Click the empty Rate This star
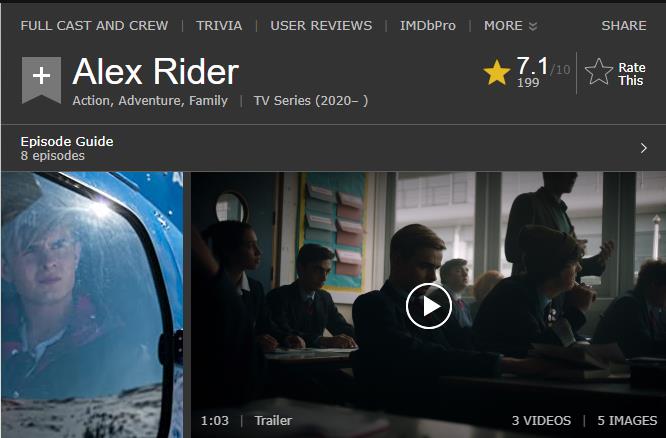Screen dimensions: 666x438 598,72
